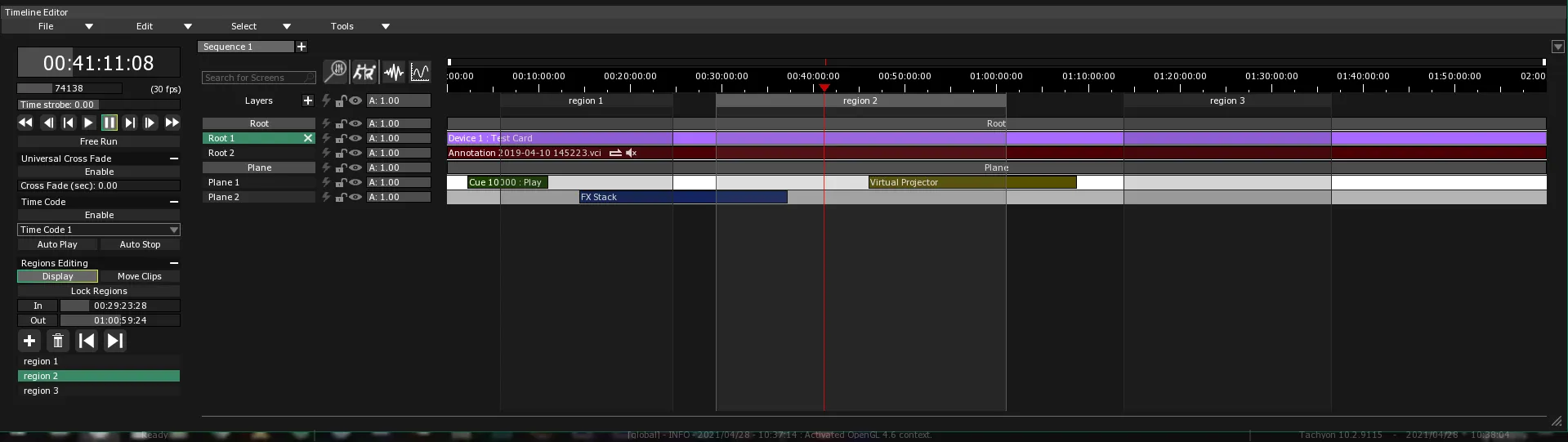Jump to the next region end
Screen dimensions: 1568x442
[115, 341]
